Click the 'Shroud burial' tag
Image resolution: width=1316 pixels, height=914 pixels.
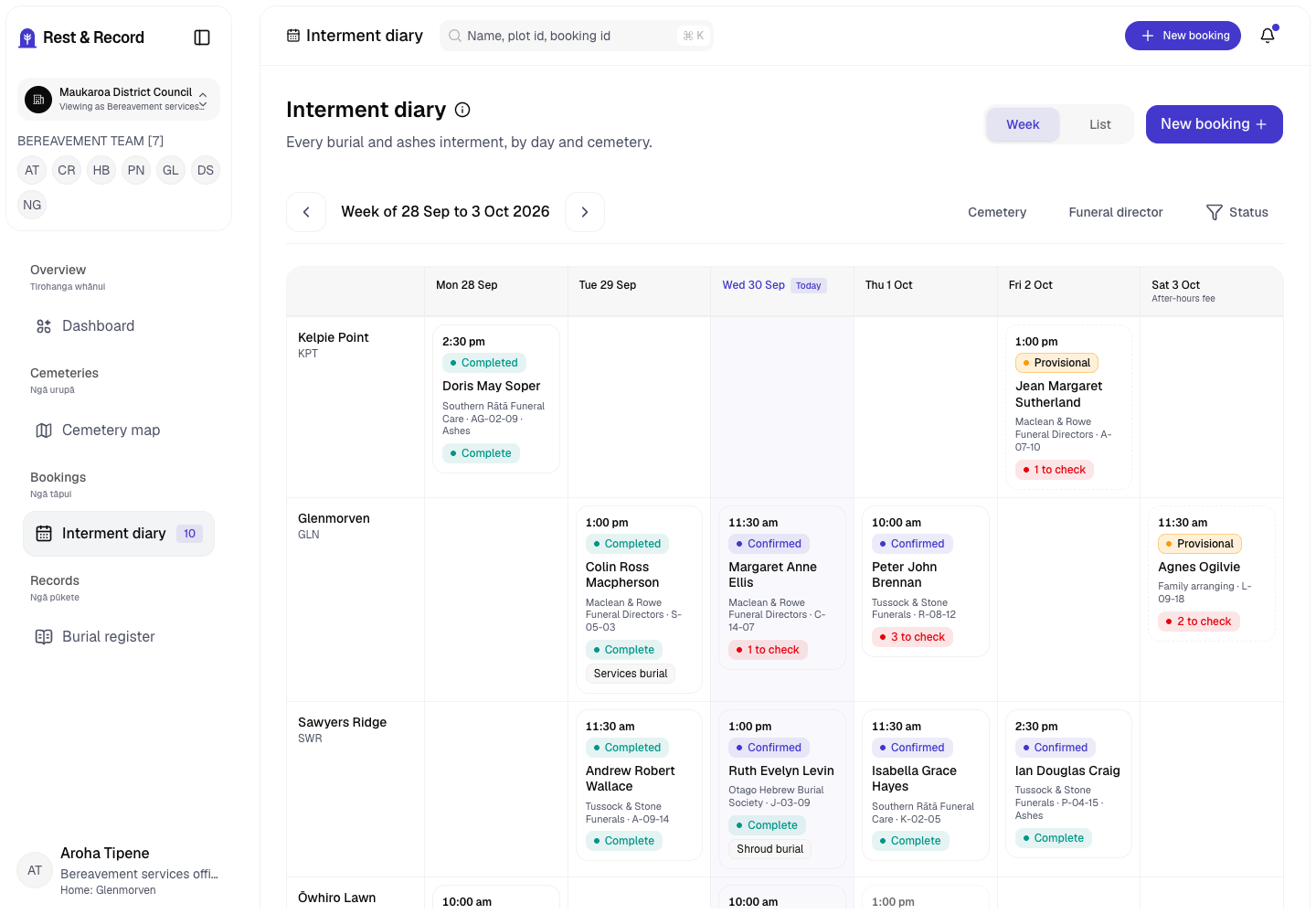coord(769,849)
